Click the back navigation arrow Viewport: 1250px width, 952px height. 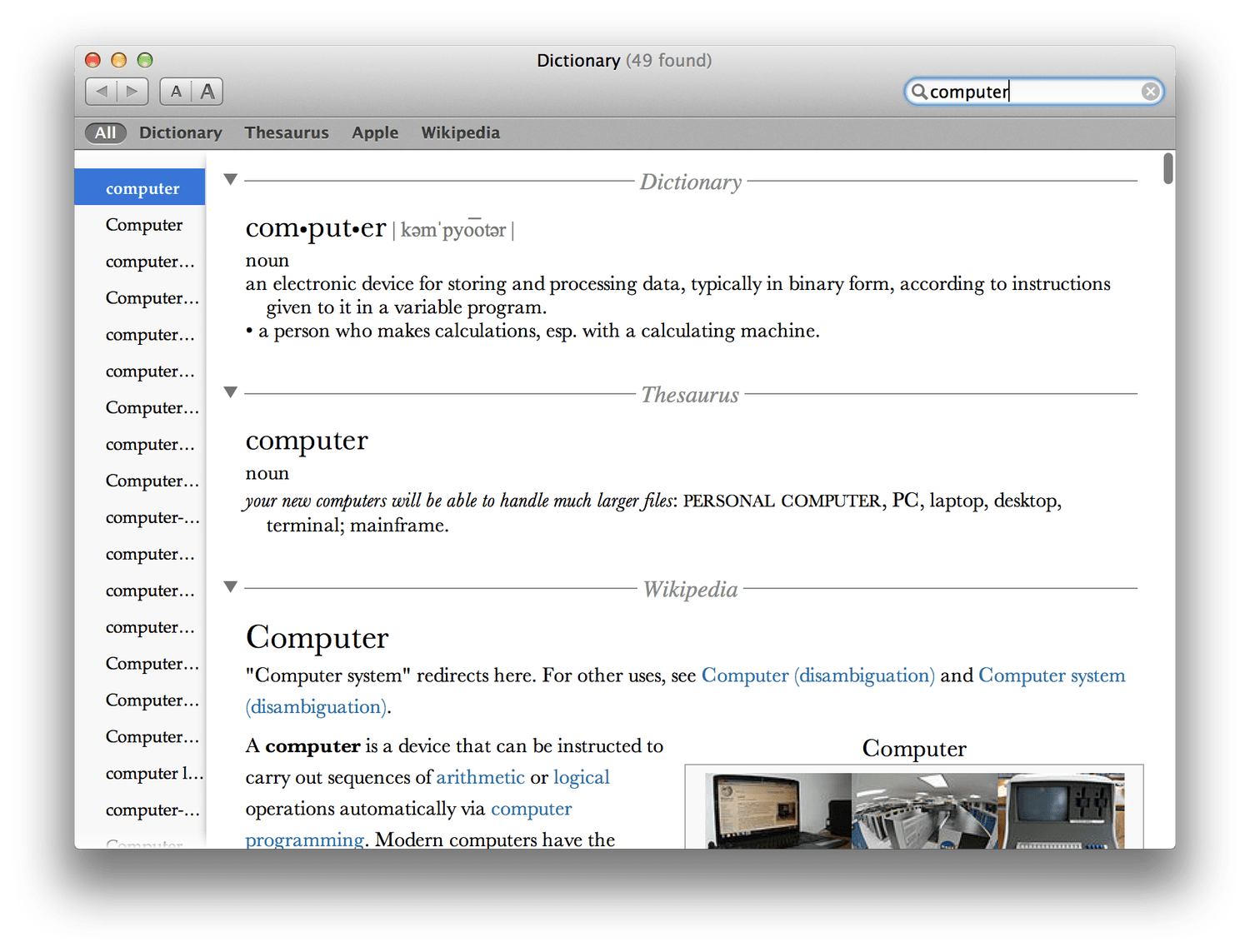(102, 92)
